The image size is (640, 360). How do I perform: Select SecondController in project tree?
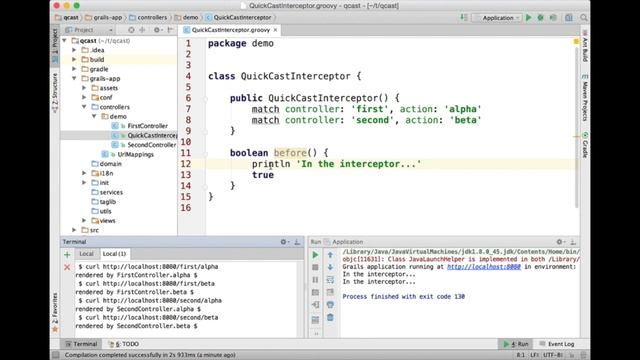(x=151, y=145)
